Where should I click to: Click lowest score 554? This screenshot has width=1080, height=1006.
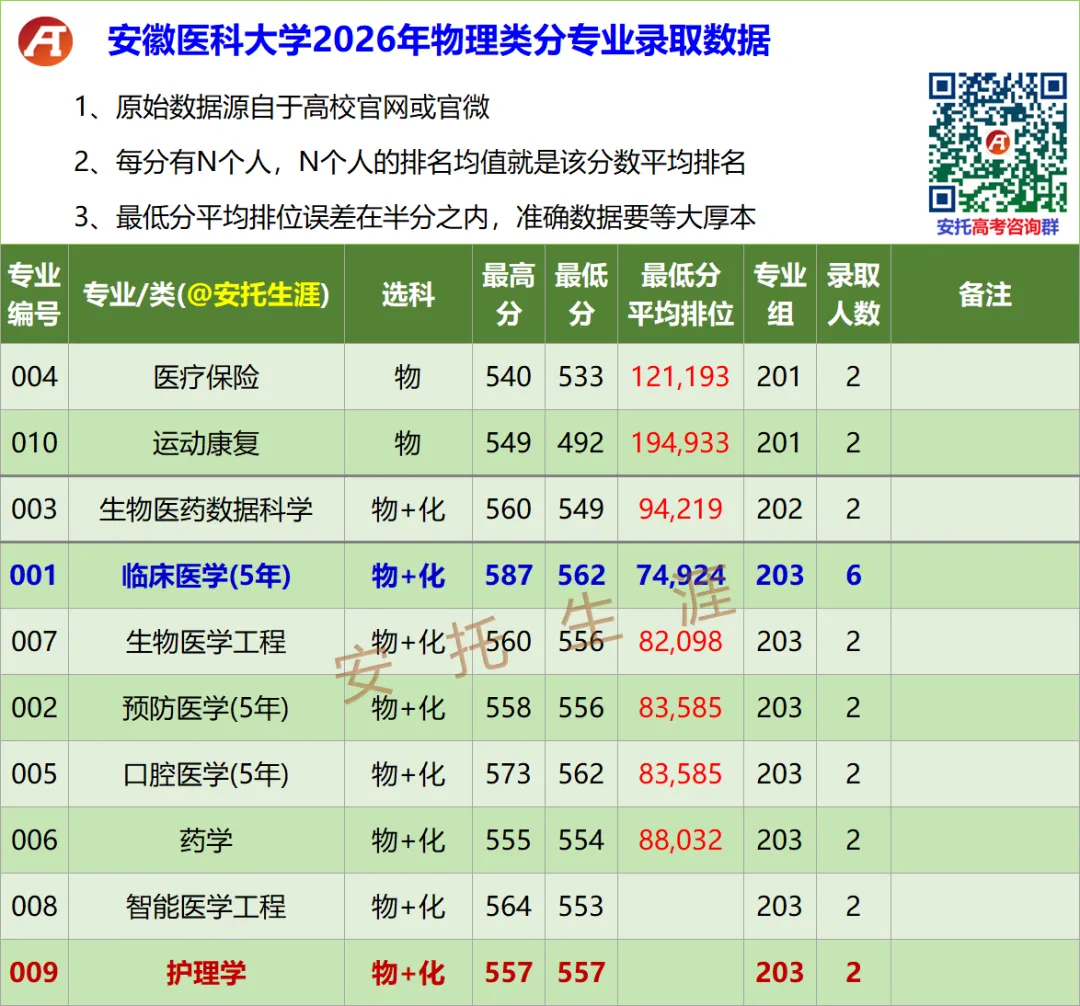(x=581, y=839)
